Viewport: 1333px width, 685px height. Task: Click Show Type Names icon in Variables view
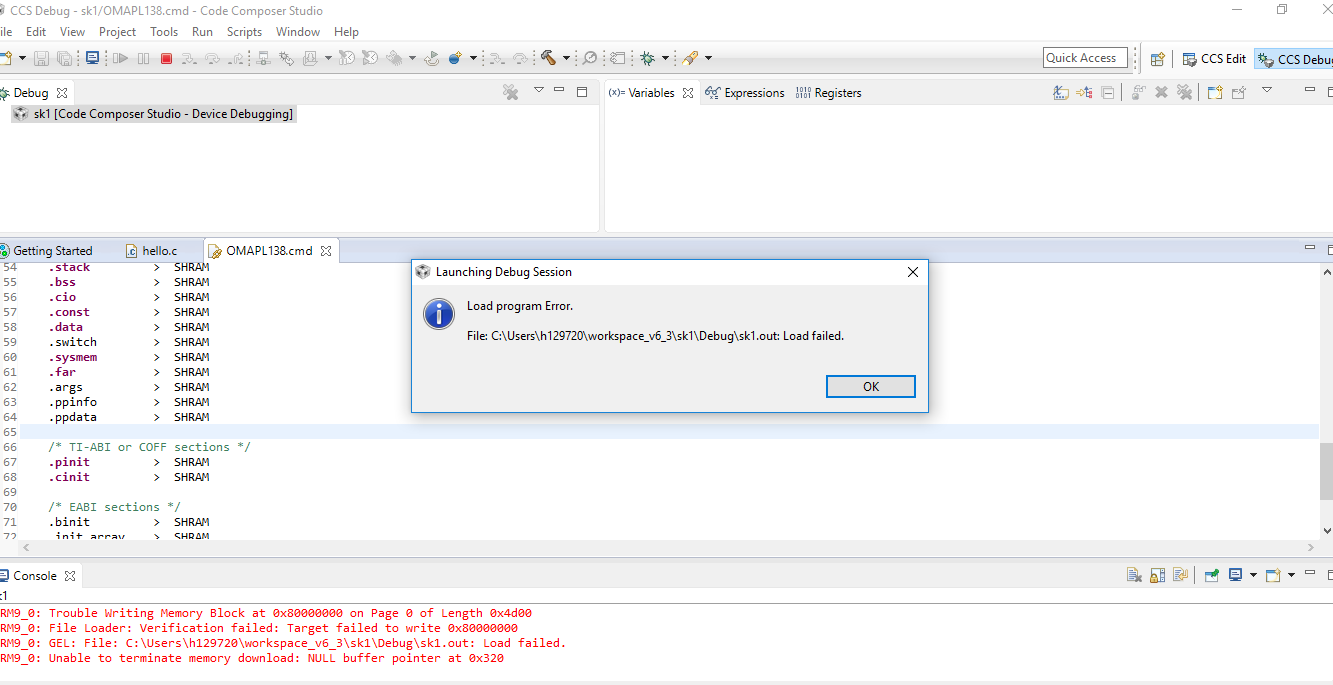pos(1061,92)
